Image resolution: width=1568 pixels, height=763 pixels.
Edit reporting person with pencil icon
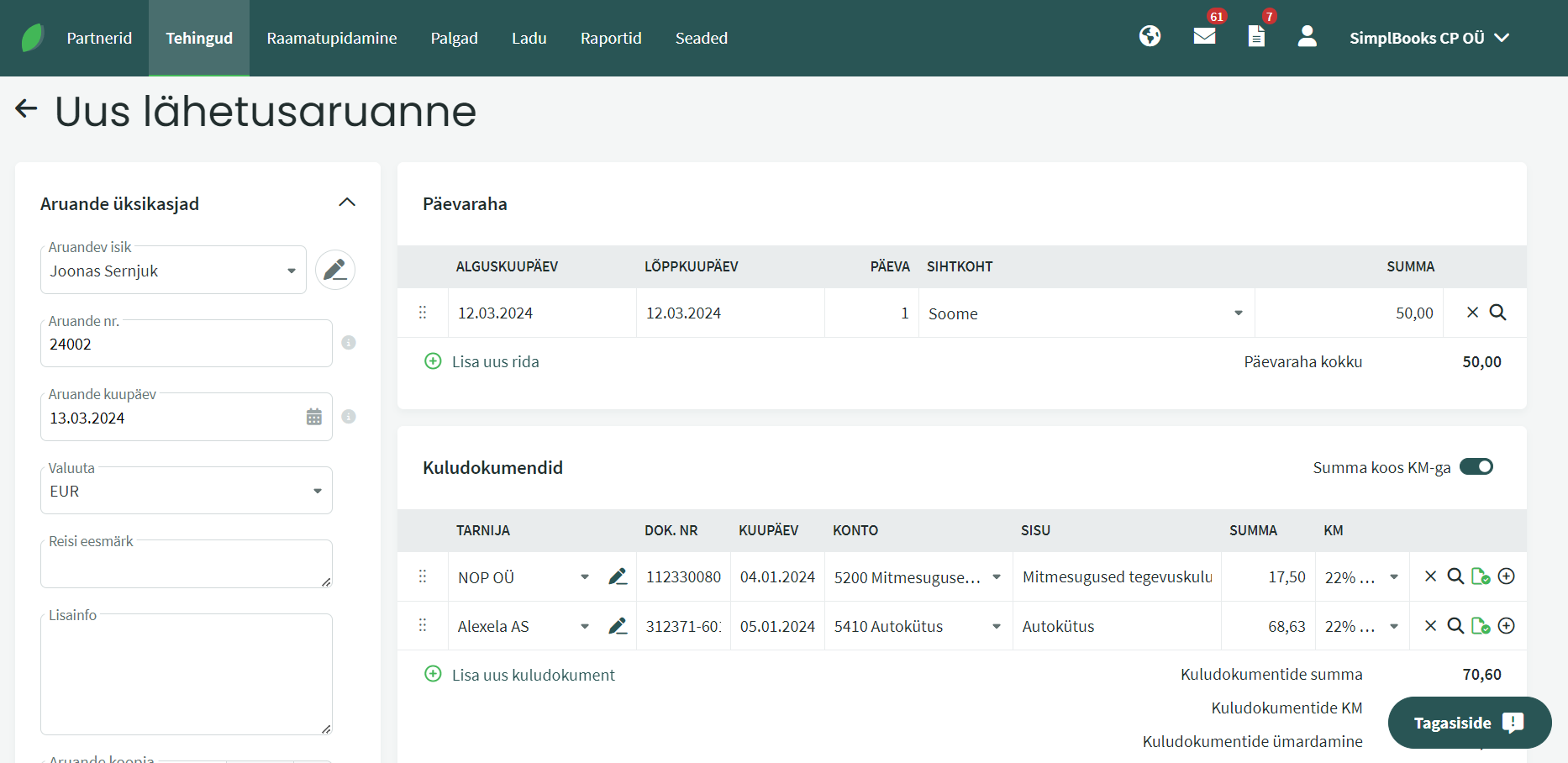(335, 270)
